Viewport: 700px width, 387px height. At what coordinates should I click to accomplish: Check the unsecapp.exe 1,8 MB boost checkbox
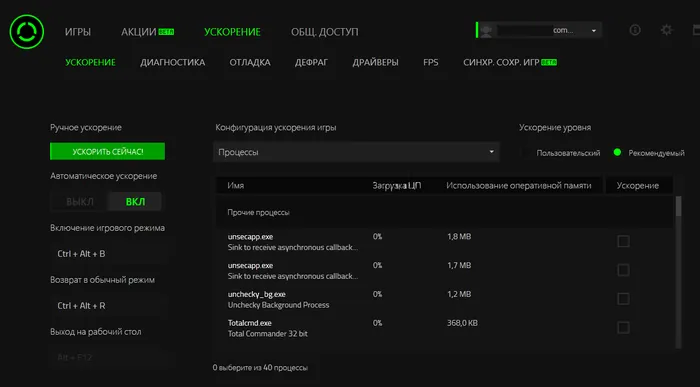coord(623,241)
